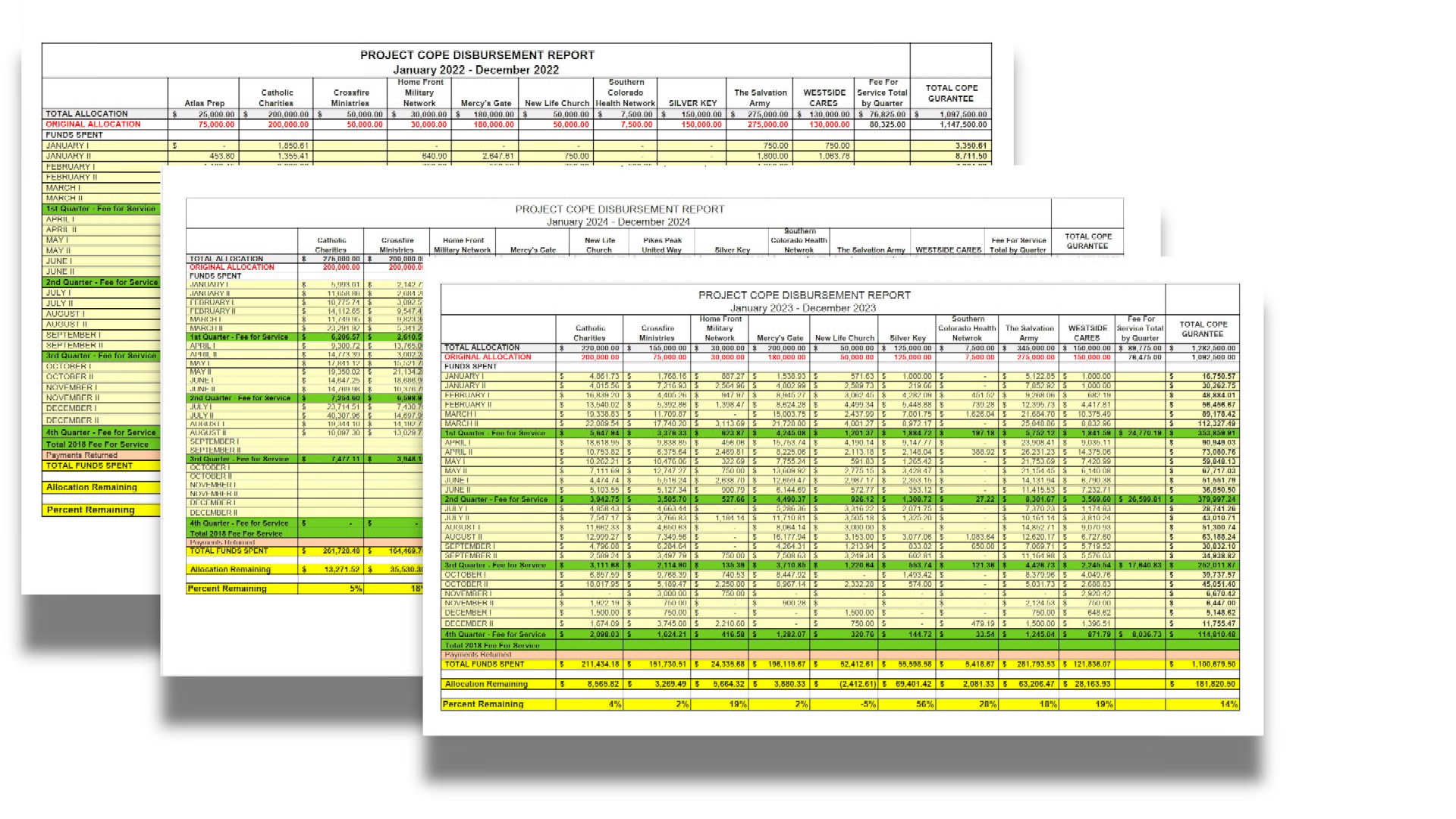
Task: Select 1st Quarter Fee for Service row, 2023
Action: pos(494,433)
